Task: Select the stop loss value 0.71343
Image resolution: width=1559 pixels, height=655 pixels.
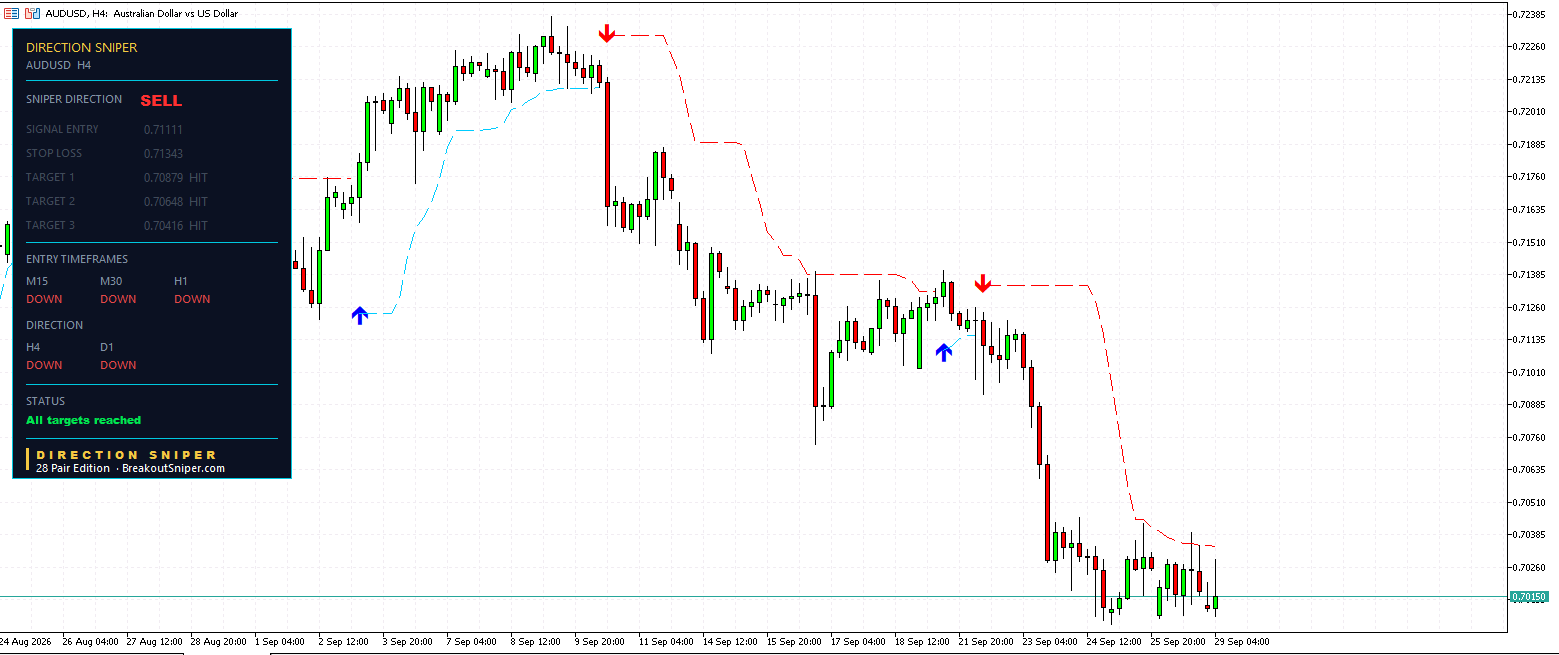Action: tap(163, 153)
